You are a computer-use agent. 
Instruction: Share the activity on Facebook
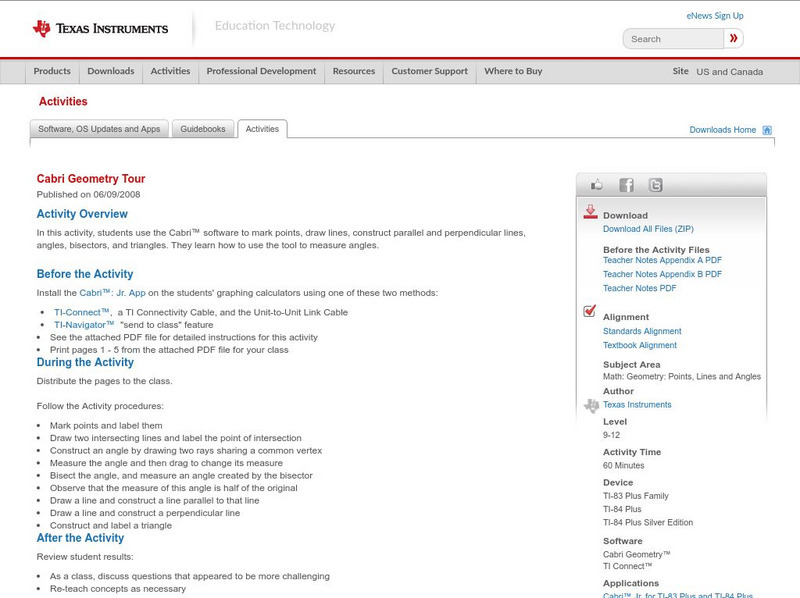tap(626, 185)
